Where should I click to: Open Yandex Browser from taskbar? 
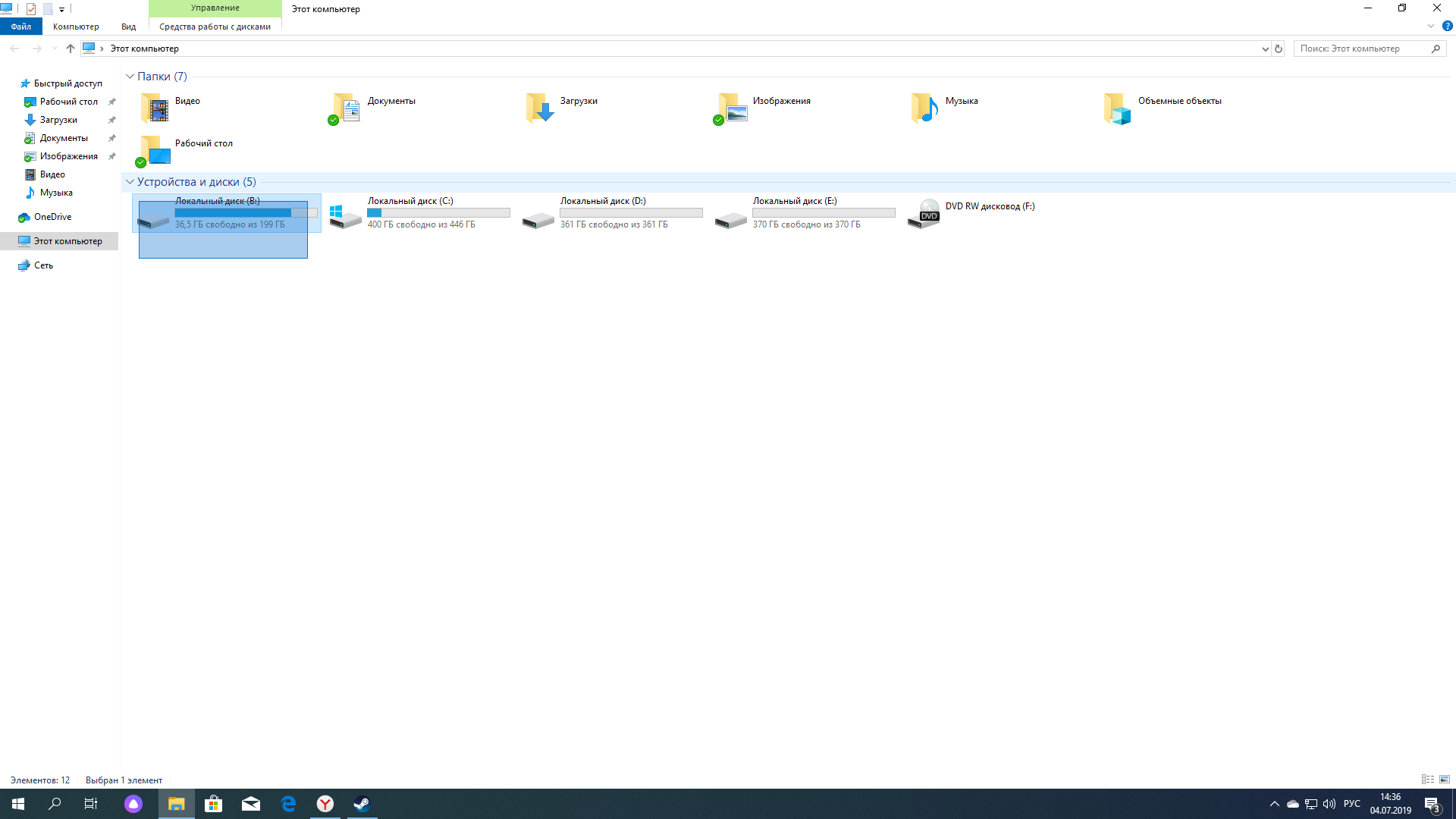point(325,804)
